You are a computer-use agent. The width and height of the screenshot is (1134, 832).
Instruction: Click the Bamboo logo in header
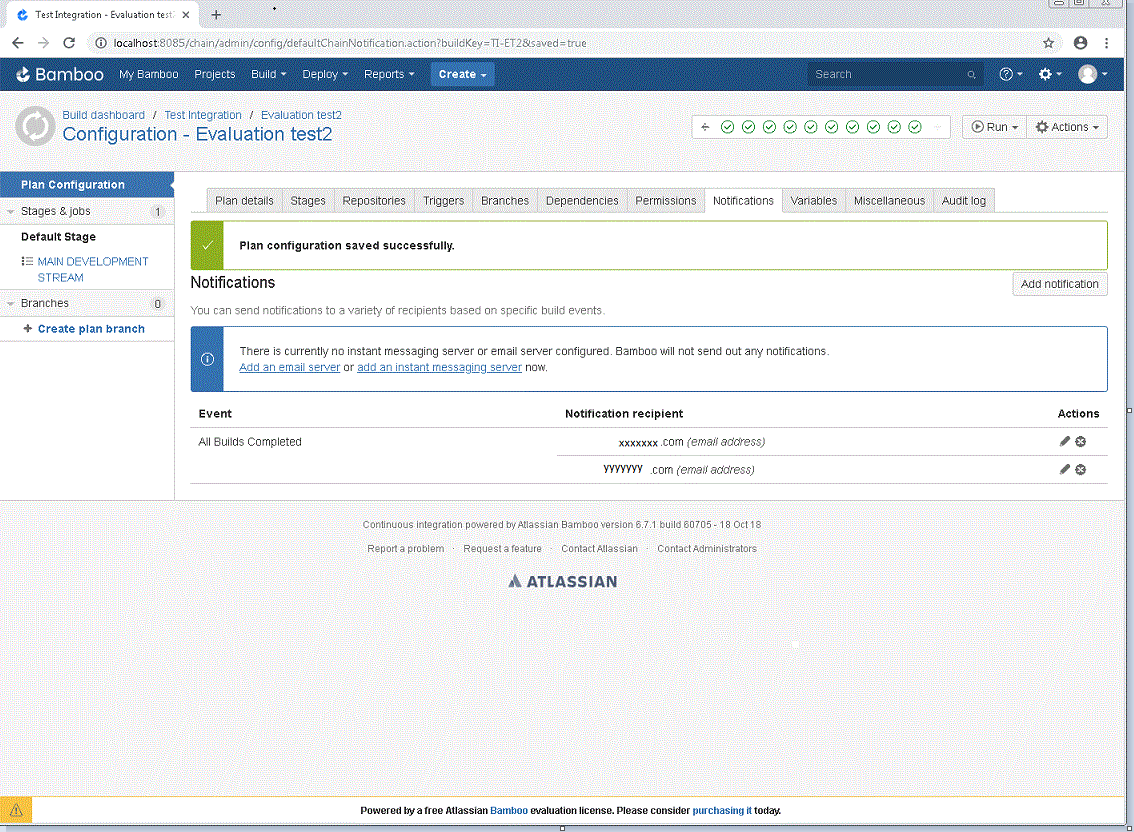tap(60, 75)
